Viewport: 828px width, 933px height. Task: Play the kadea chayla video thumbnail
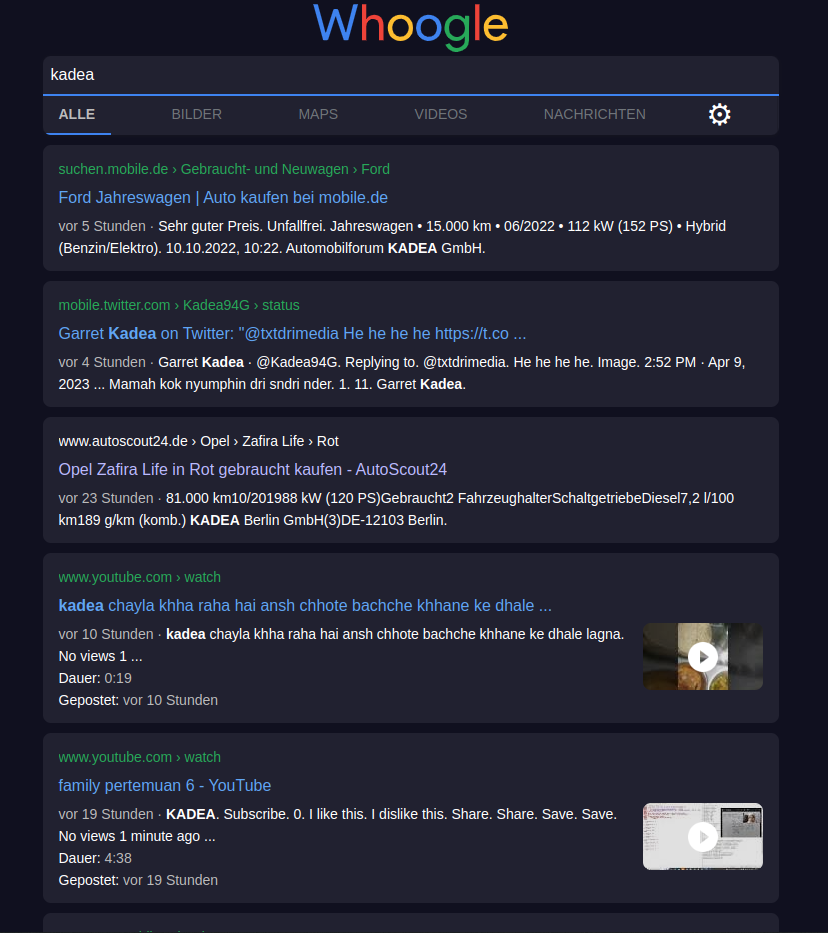702,656
